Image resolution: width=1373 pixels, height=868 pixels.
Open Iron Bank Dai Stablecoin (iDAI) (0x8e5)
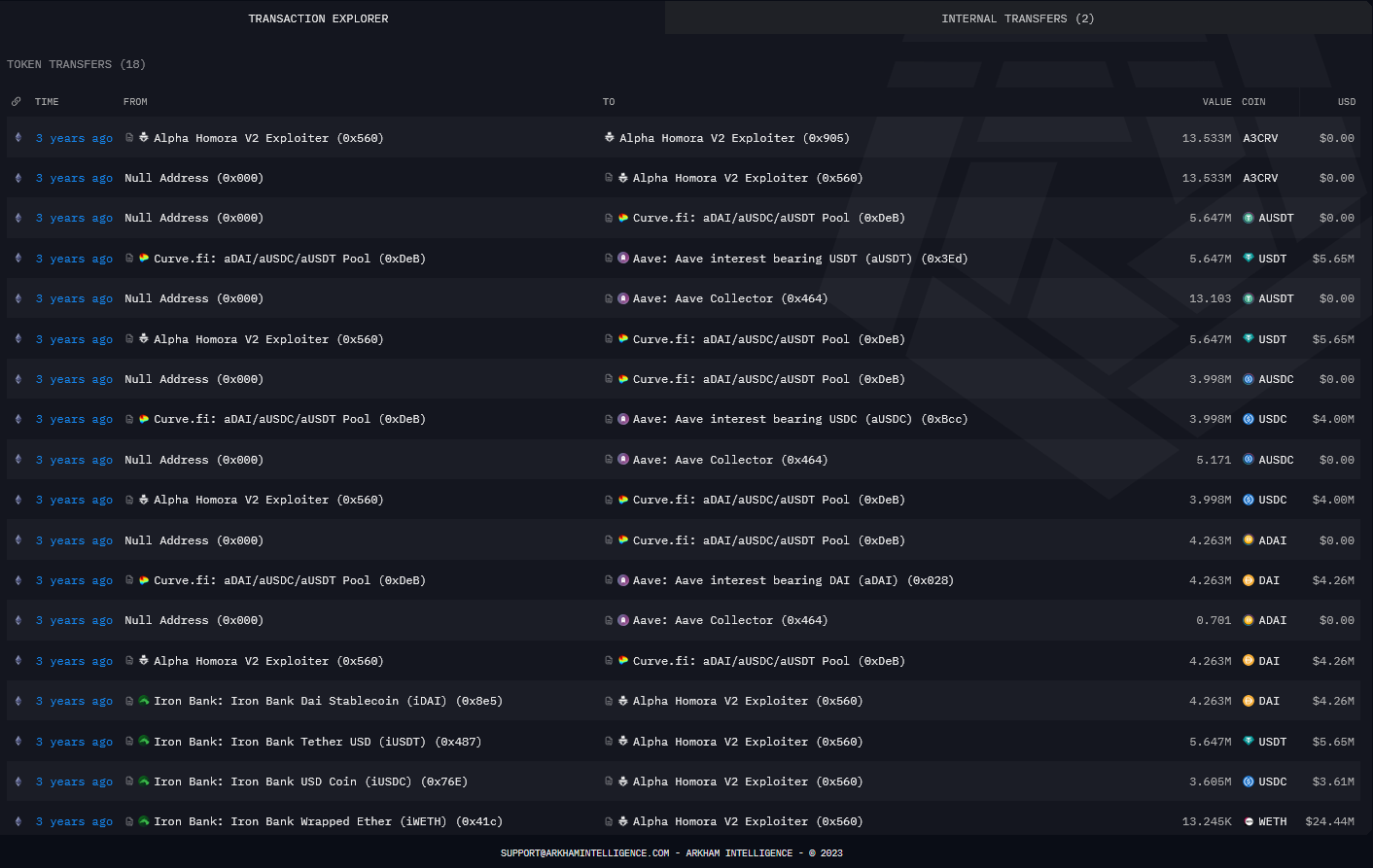tap(328, 701)
